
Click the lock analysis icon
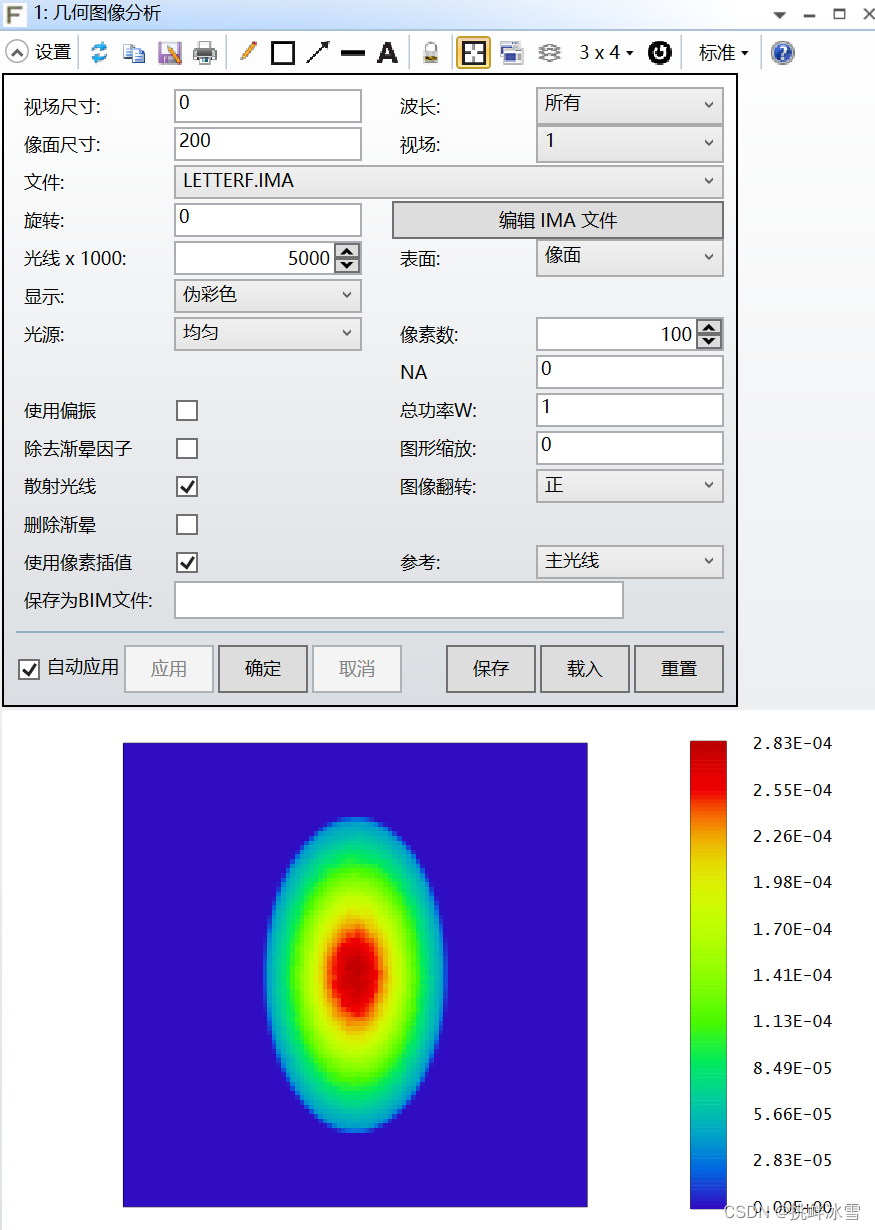point(430,52)
